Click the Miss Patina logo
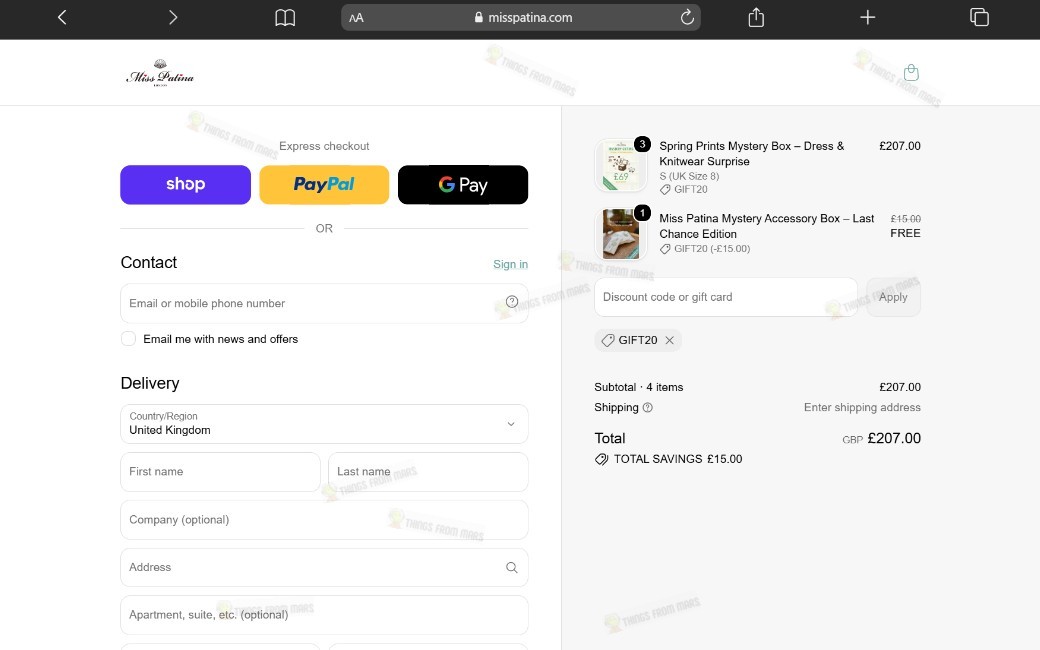Viewport: 1040px width, 650px height. click(x=160, y=73)
